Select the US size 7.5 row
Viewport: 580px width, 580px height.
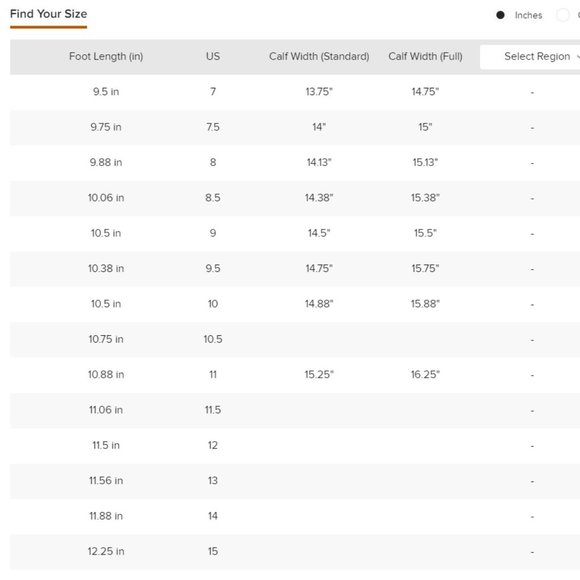tap(295, 127)
